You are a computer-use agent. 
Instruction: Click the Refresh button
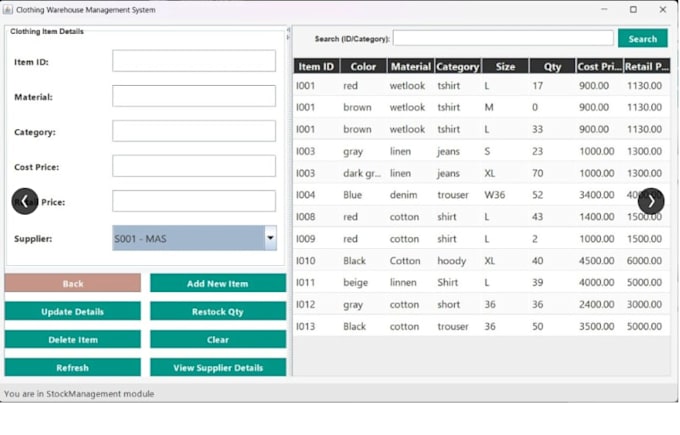click(x=73, y=367)
